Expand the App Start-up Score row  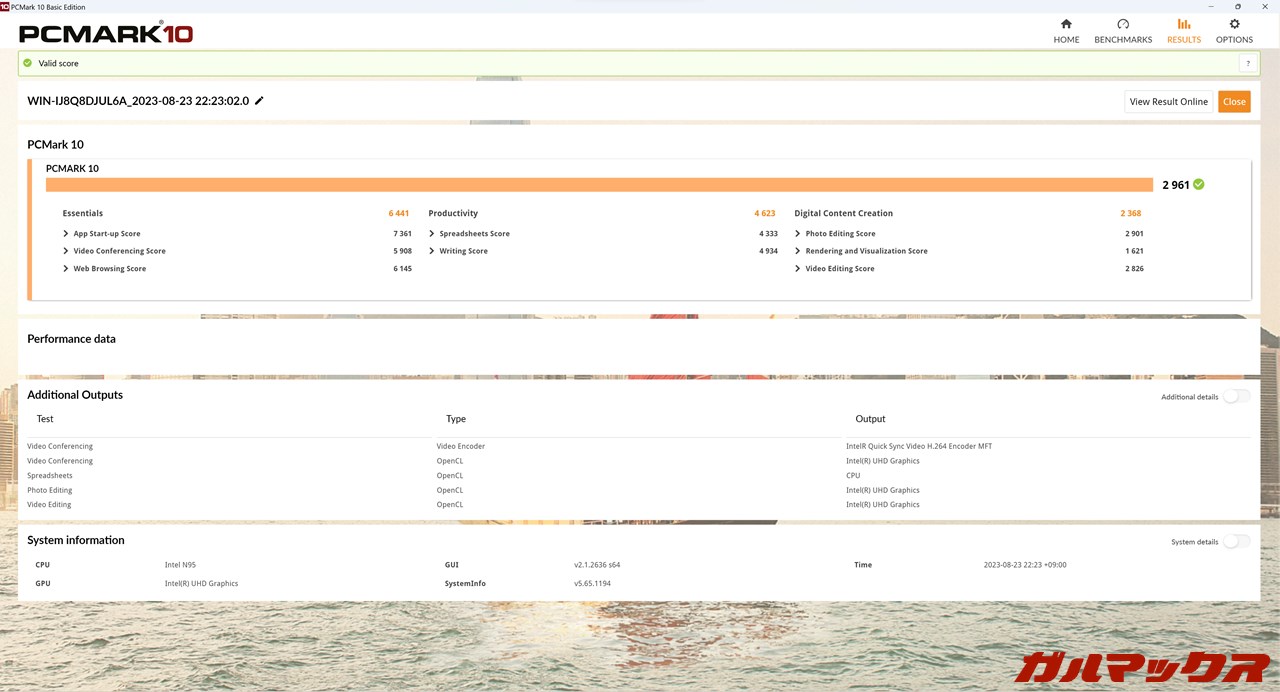tap(66, 234)
